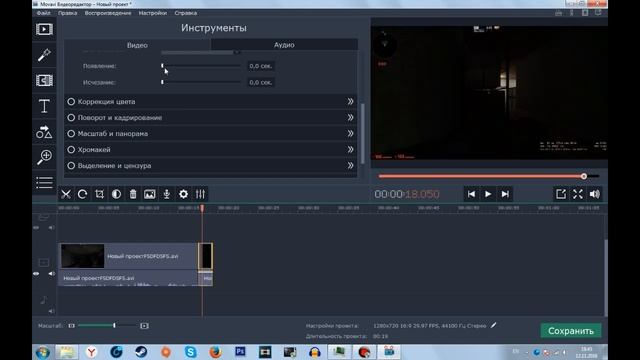Image resolution: width=640 pixels, height=360 pixels.
Task: Expand Коррекция цвета section arrows
Action: click(350, 102)
